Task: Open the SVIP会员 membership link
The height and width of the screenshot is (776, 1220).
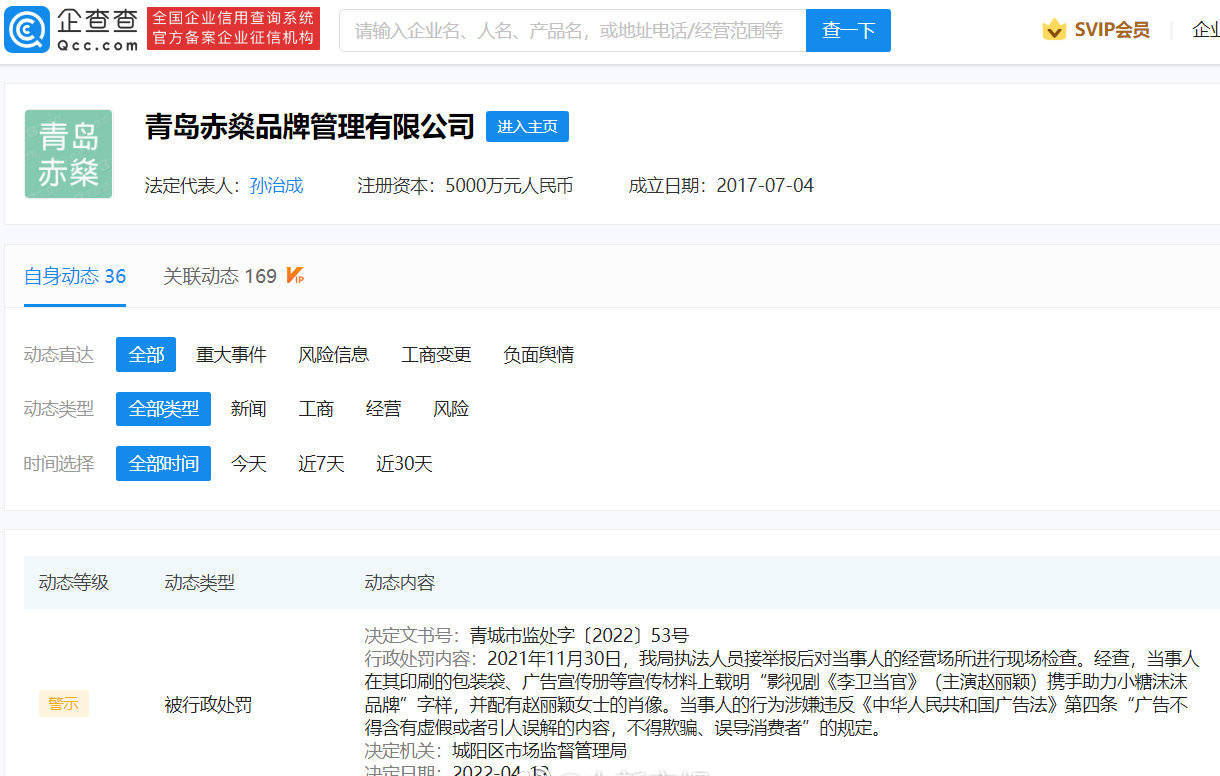Action: pyautogui.click(x=1112, y=30)
